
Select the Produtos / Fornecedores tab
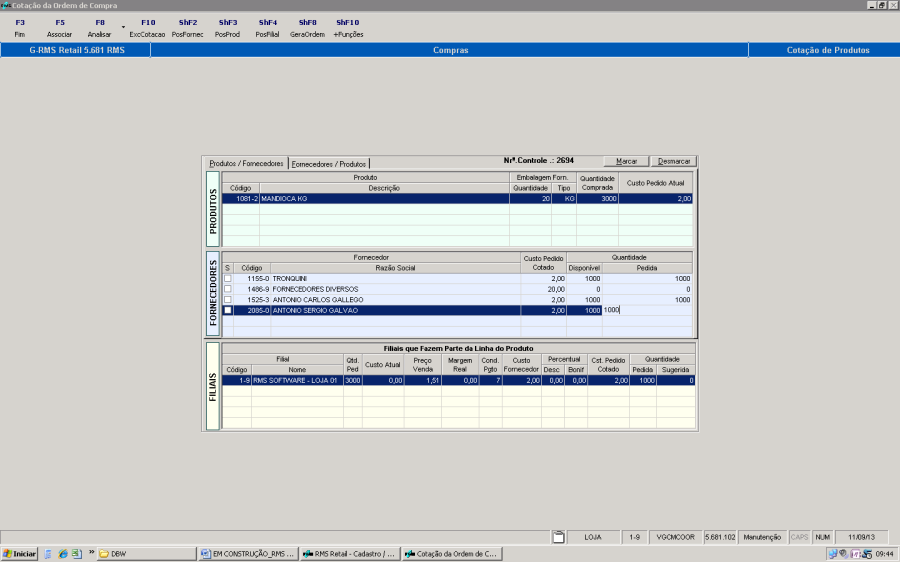coord(246,163)
